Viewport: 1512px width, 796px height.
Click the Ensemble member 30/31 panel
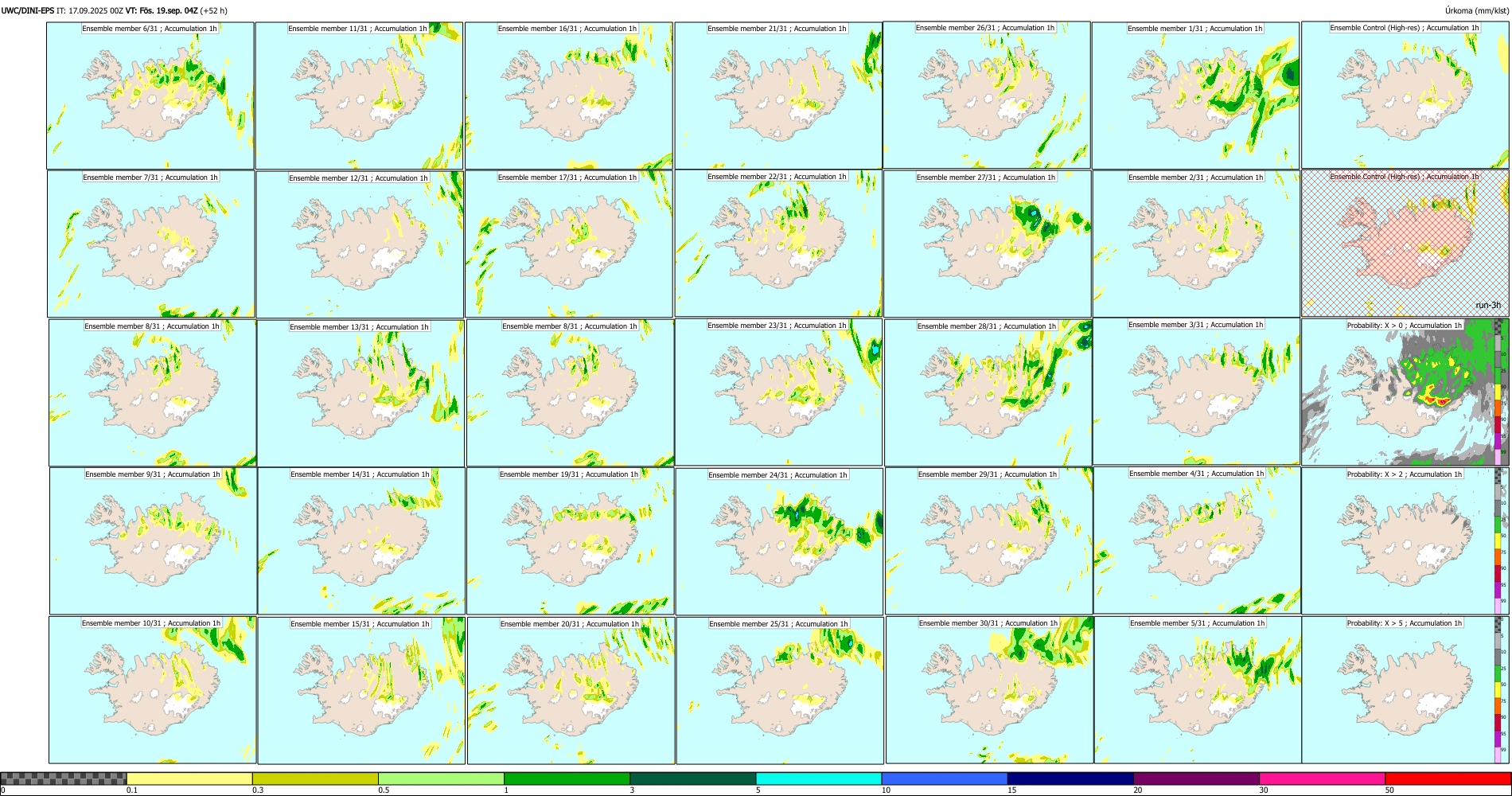click(990, 690)
